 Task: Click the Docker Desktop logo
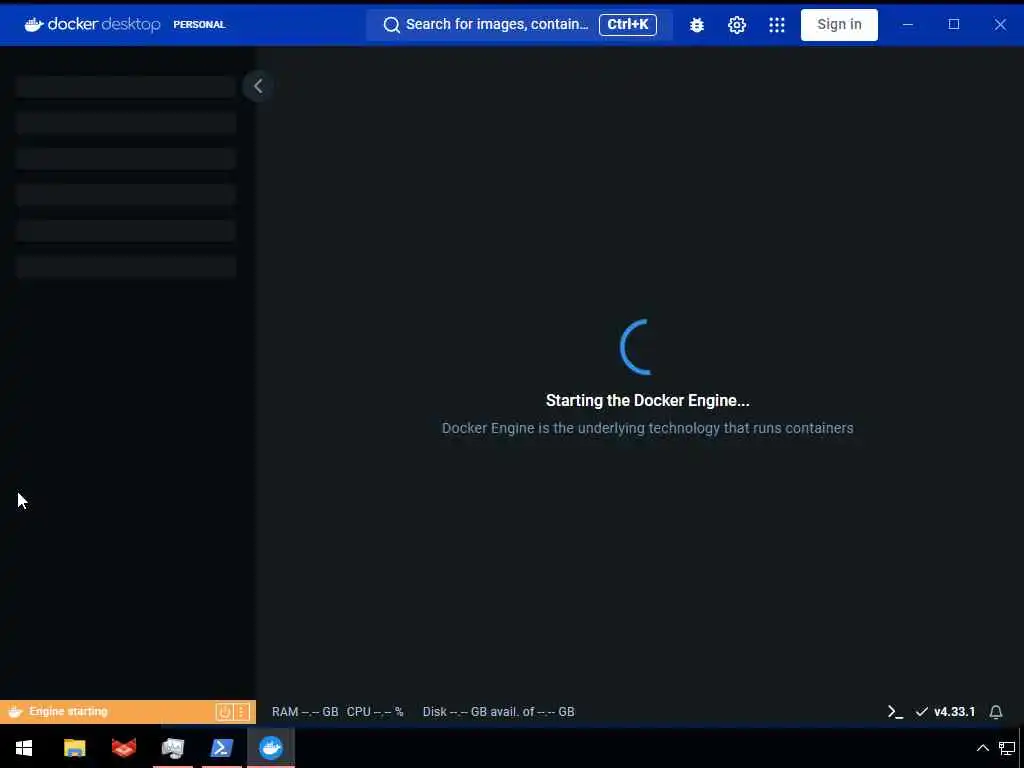pos(92,25)
